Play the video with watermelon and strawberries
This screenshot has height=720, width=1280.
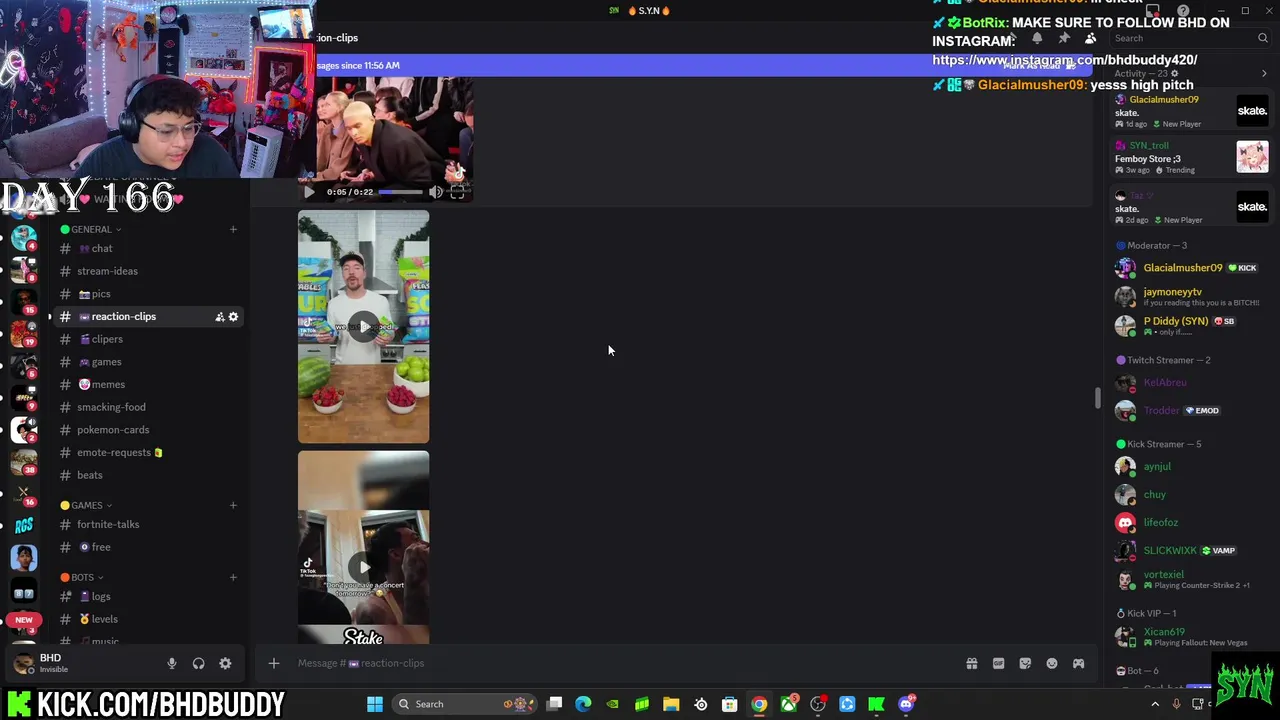(363, 326)
